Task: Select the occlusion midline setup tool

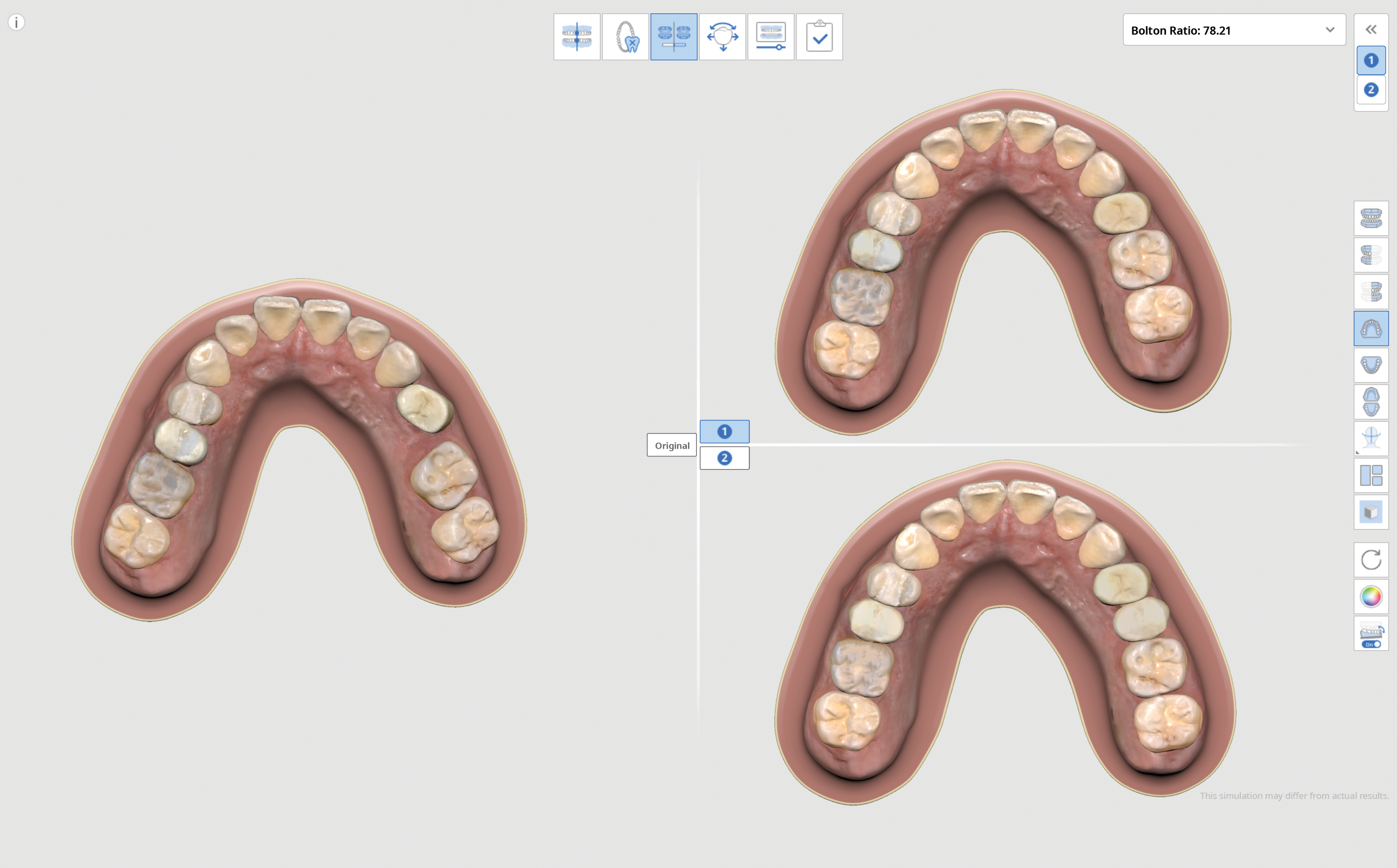Action: tap(576, 36)
